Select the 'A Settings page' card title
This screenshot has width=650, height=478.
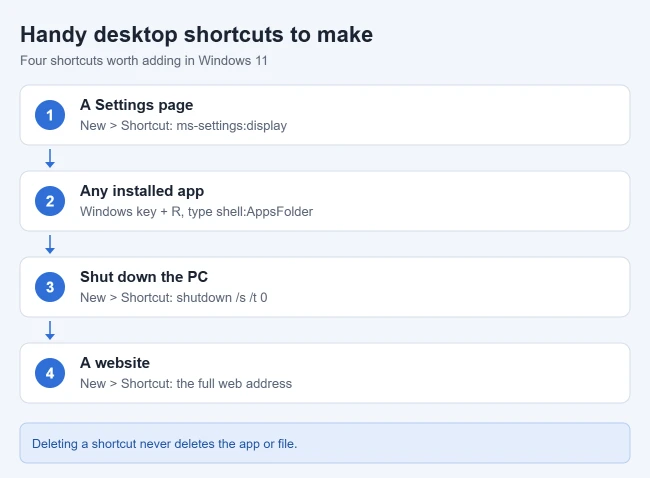click(x=136, y=105)
